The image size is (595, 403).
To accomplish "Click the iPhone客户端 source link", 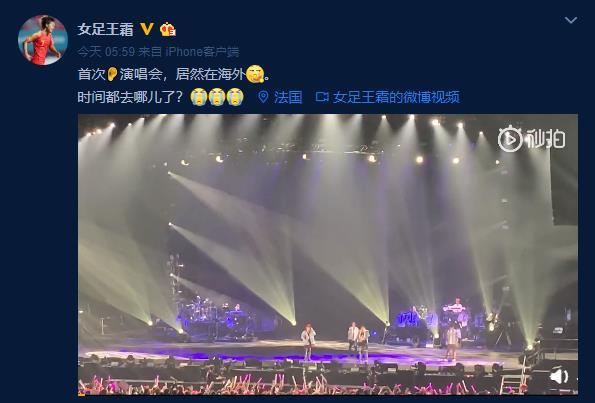I will pyautogui.click(x=202, y=52).
